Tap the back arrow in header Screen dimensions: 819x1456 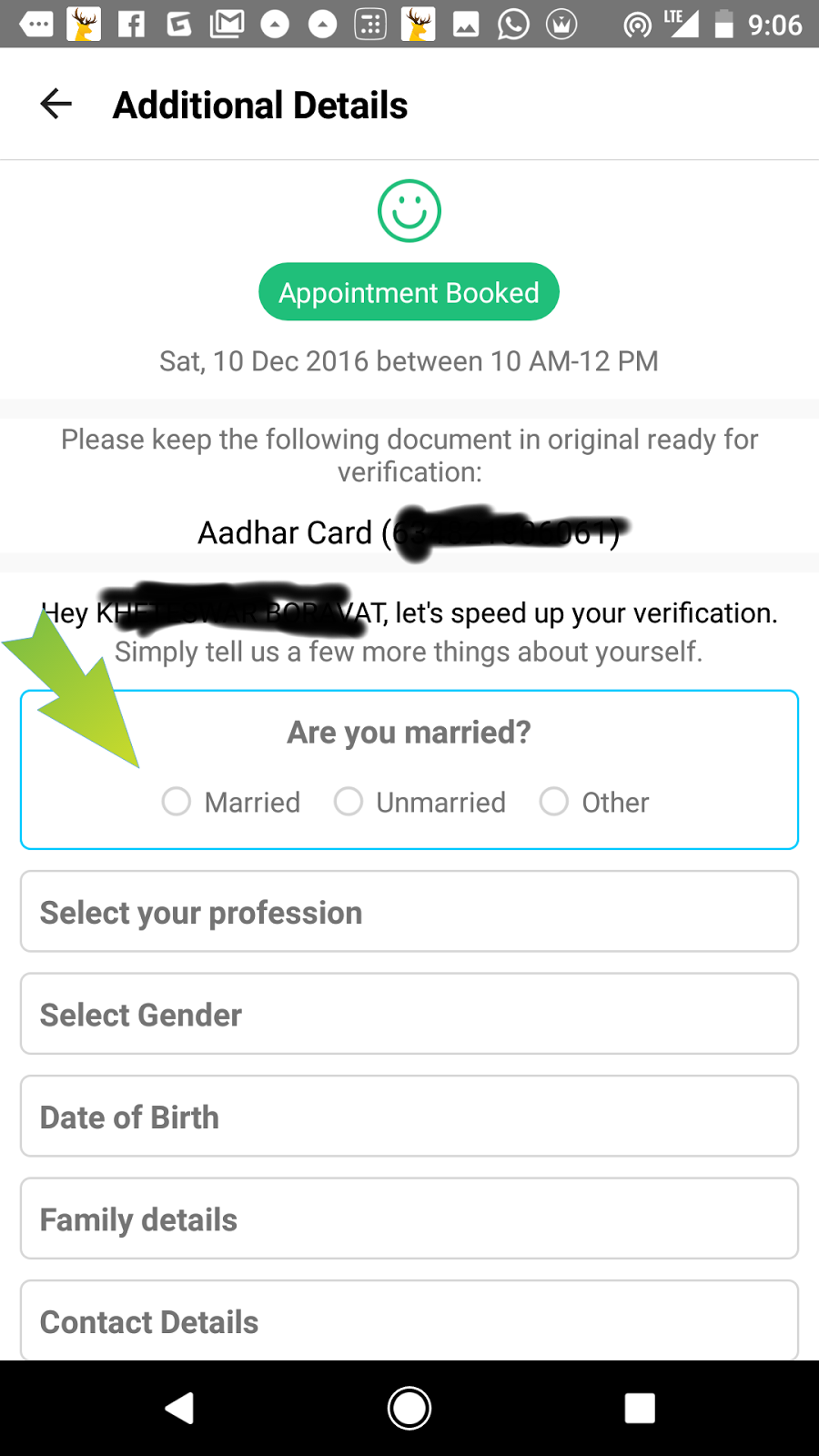[56, 104]
